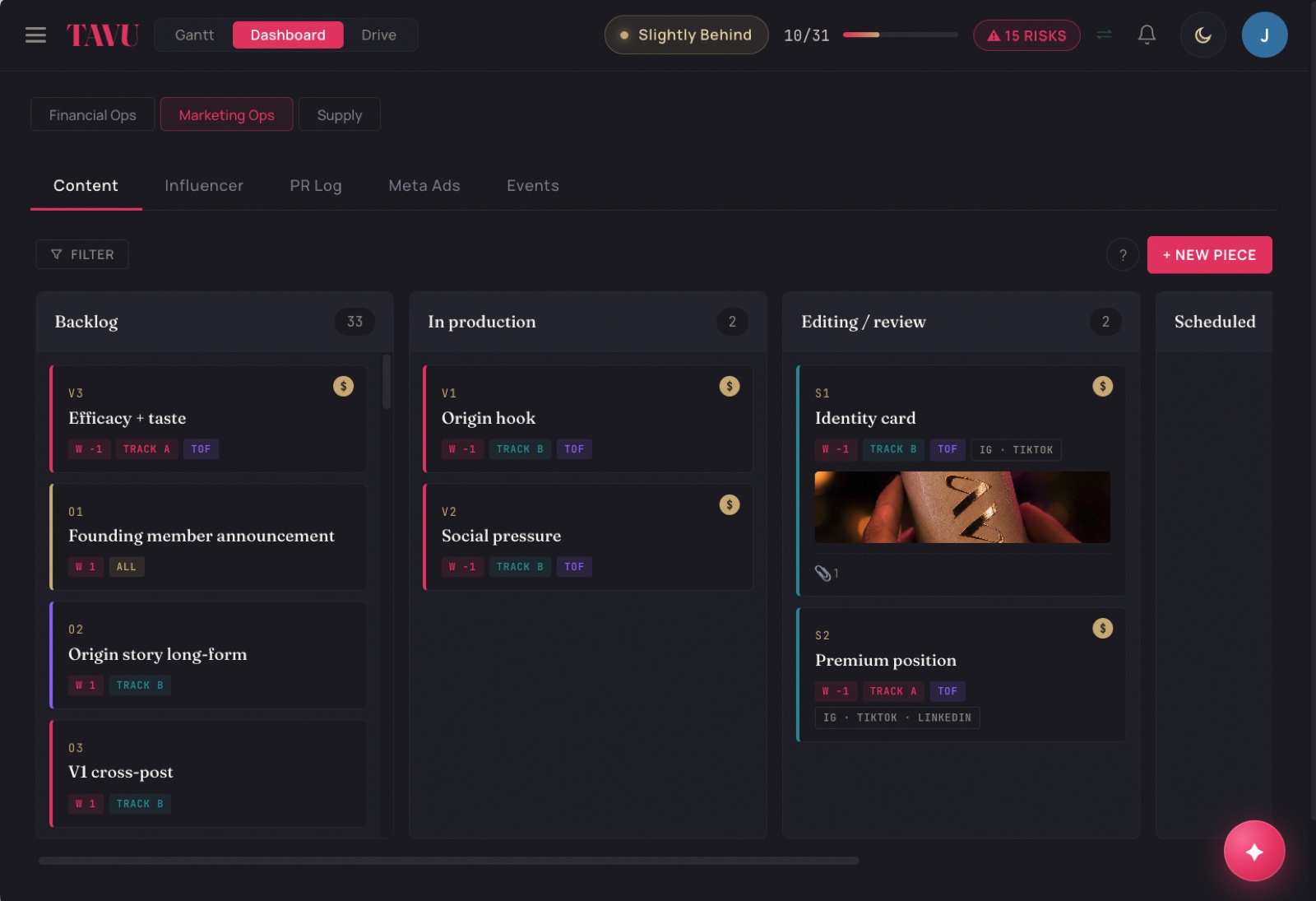The height and width of the screenshot is (901, 1316).
Task: Toggle dark mode moon icon
Action: (1202, 35)
